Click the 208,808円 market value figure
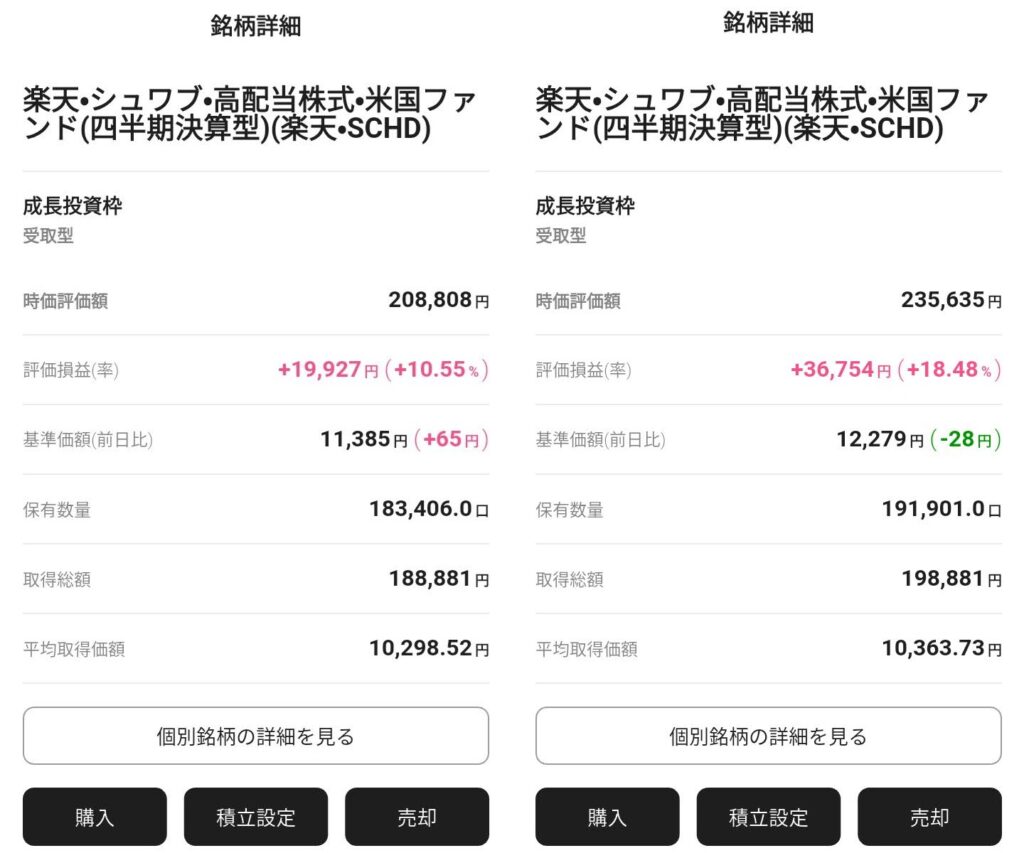 [x=438, y=300]
